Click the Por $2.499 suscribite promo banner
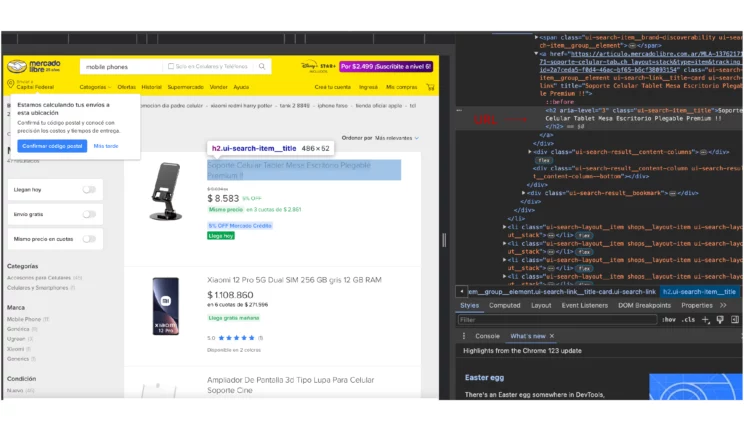 pyautogui.click(x=386, y=66)
